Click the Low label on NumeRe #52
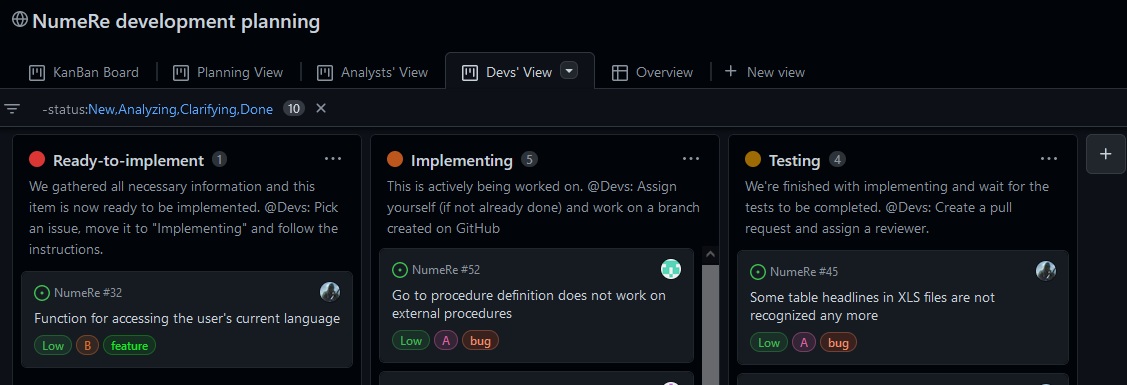 pos(411,340)
